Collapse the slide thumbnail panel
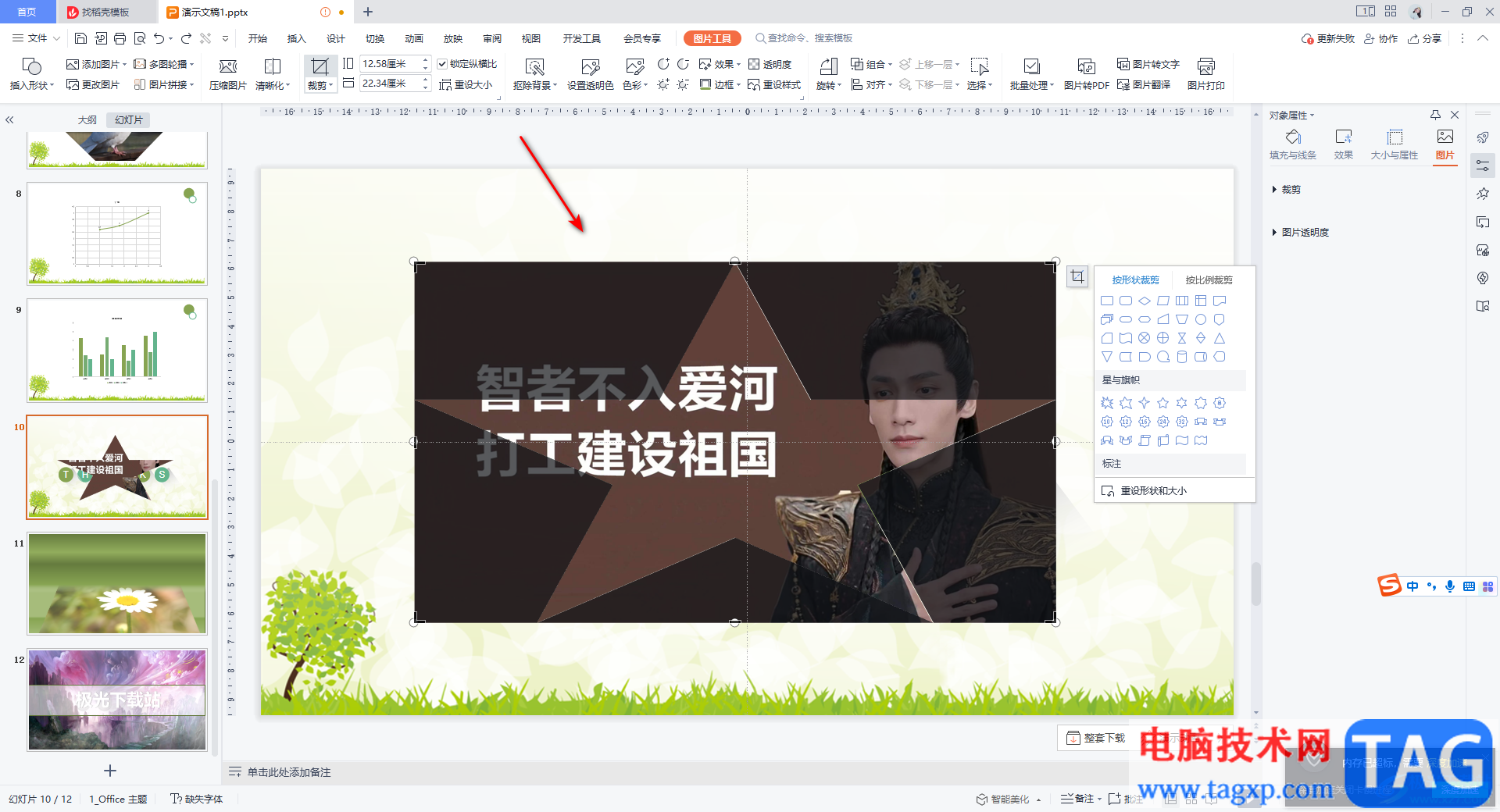The image size is (1500, 812). click(x=9, y=120)
